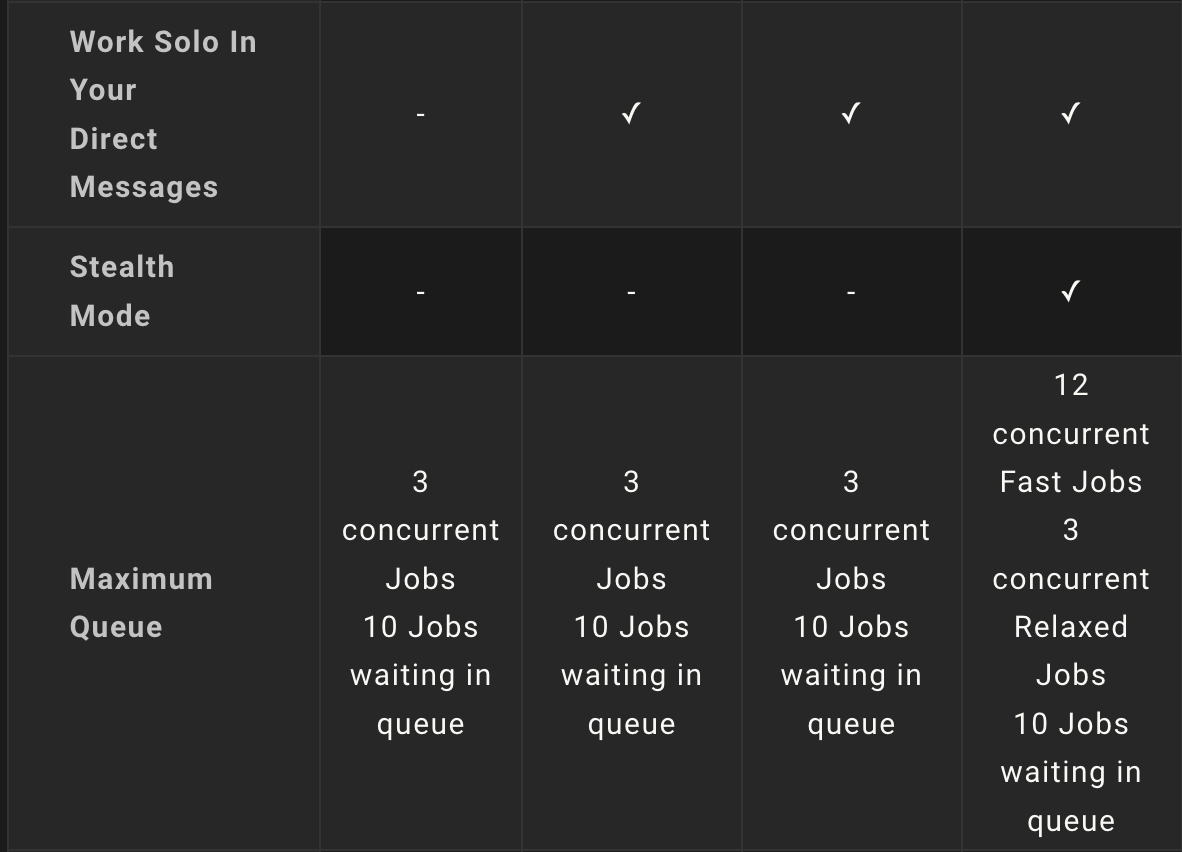Click '10 Jobs waiting in queue' in second plan column
1182x852 pixels.
click(x=631, y=675)
